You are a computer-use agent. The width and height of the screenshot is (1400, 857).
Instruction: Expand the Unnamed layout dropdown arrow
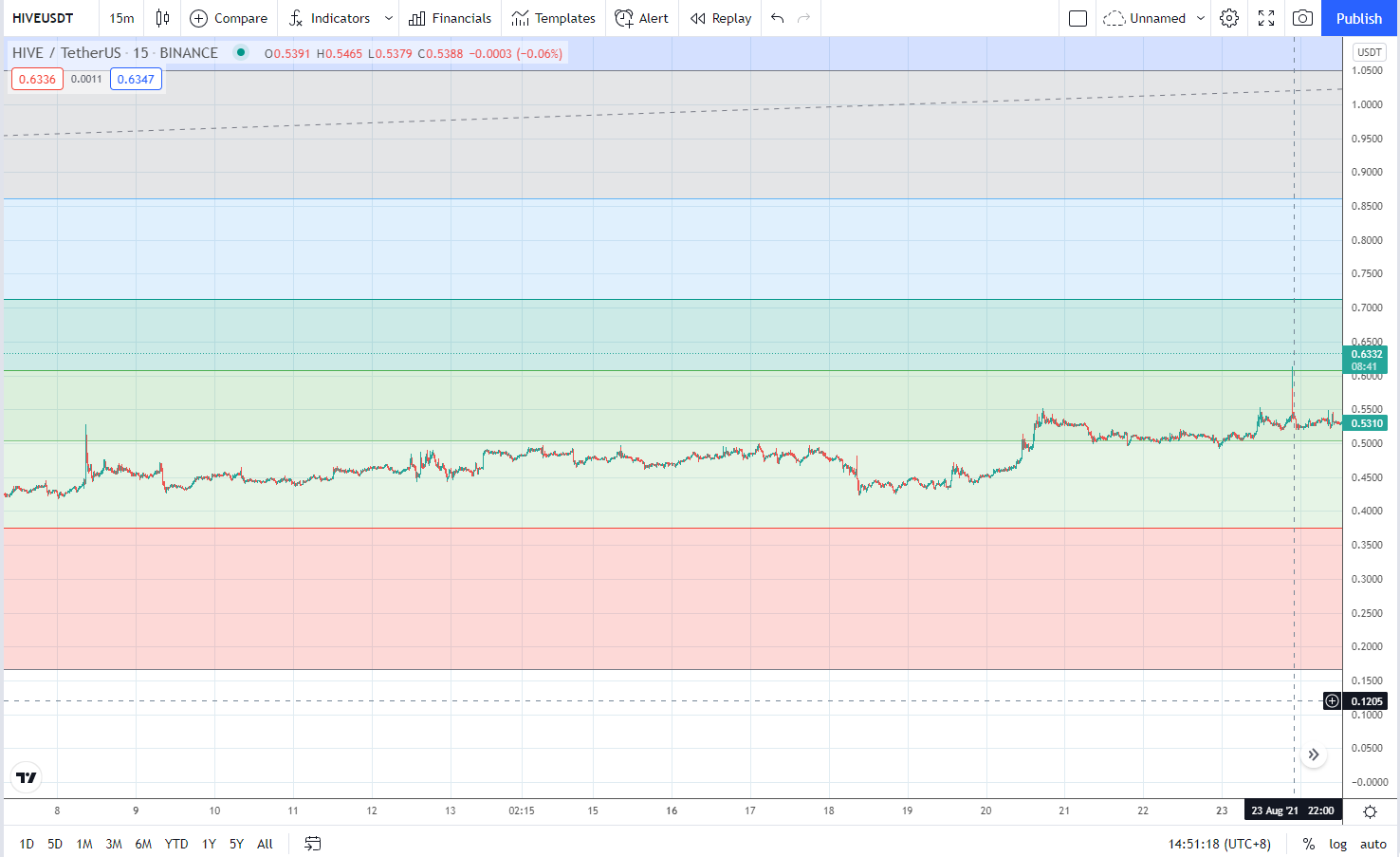coord(1201,18)
